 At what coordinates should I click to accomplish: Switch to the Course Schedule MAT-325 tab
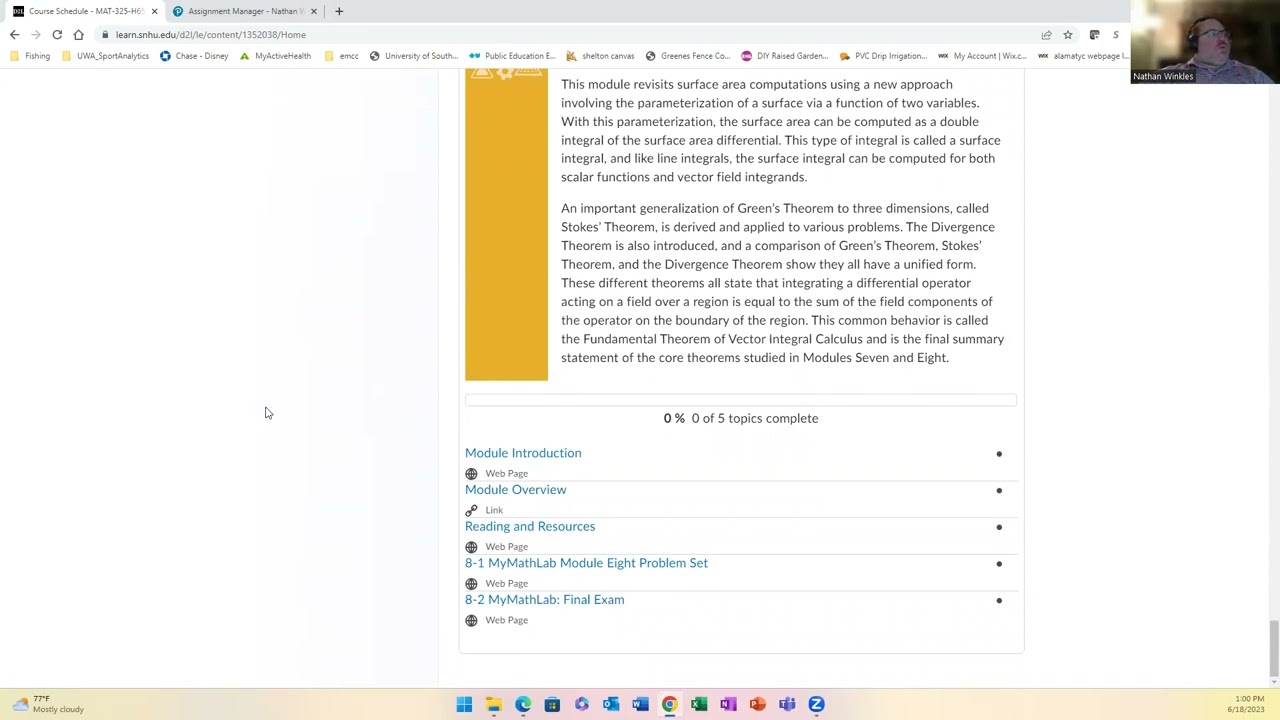(84, 11)
